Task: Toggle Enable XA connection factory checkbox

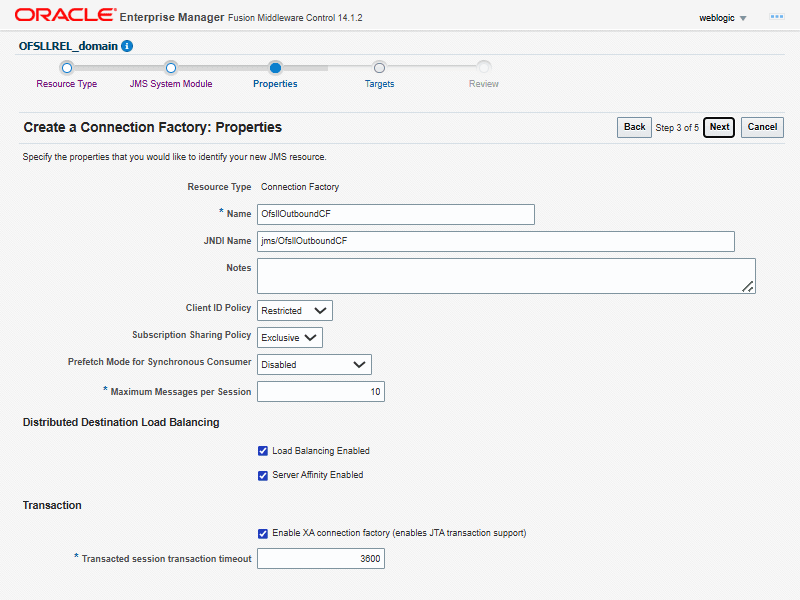Action: pos(263,533)
